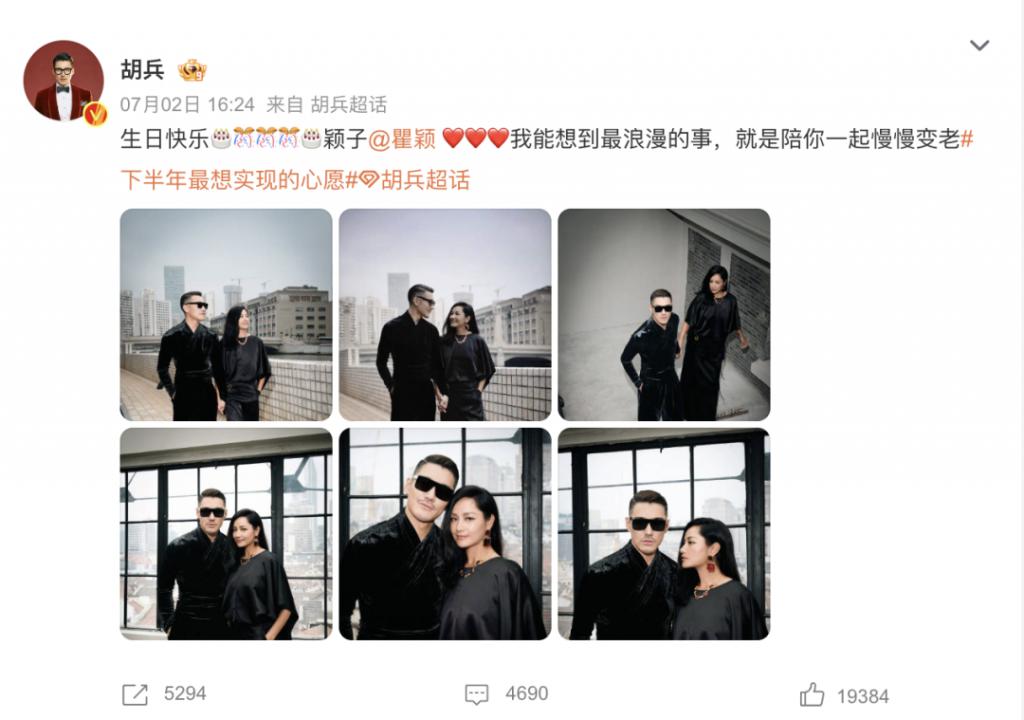Viewport: 1024px width, 720px height.
Task: Click the 07月02日 16:24 timestamp
Action: click(187, 105)
